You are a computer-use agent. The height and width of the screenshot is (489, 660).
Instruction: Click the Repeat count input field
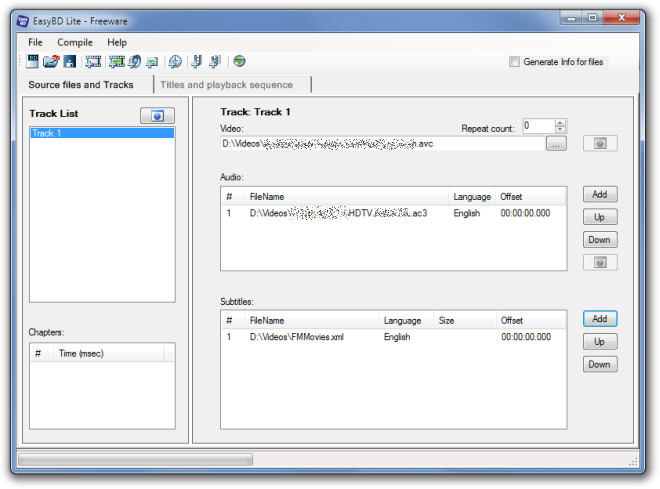point(538,126)
